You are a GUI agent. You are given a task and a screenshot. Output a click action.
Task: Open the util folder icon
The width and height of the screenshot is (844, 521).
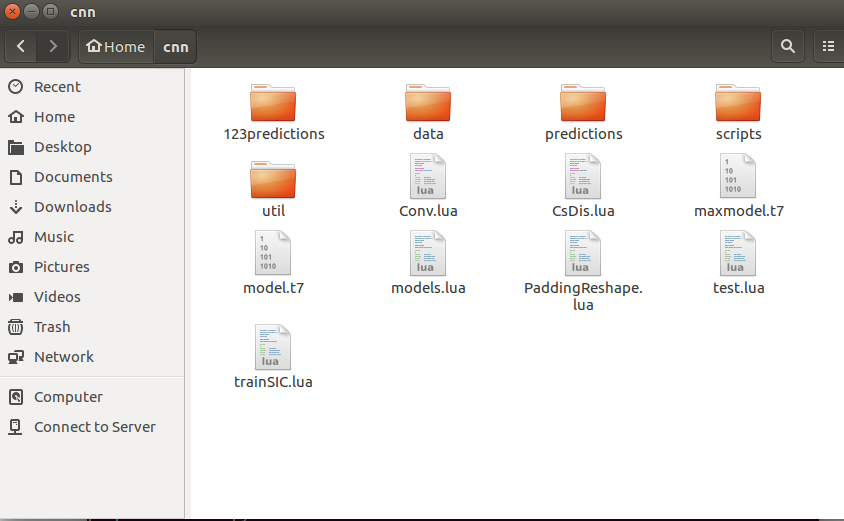click(273, 180)
